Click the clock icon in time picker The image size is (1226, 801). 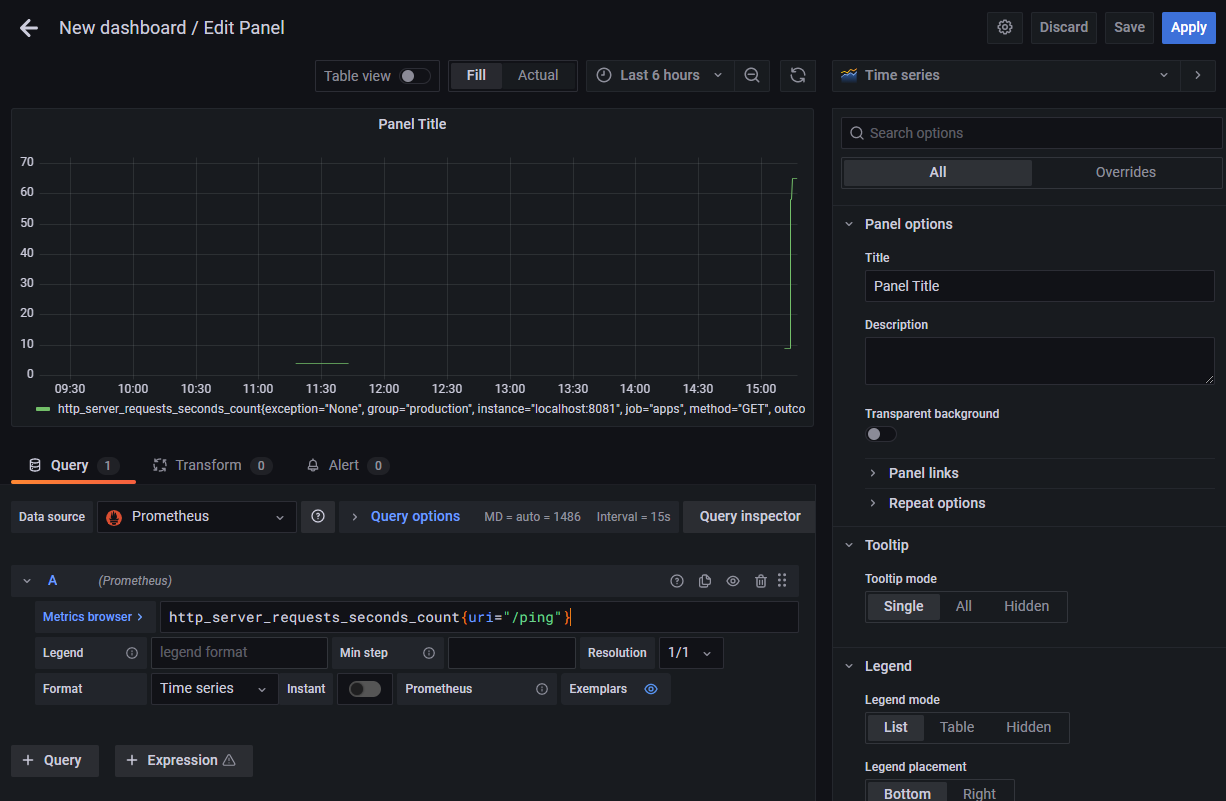pyautogui.click(x=604, y=75)
